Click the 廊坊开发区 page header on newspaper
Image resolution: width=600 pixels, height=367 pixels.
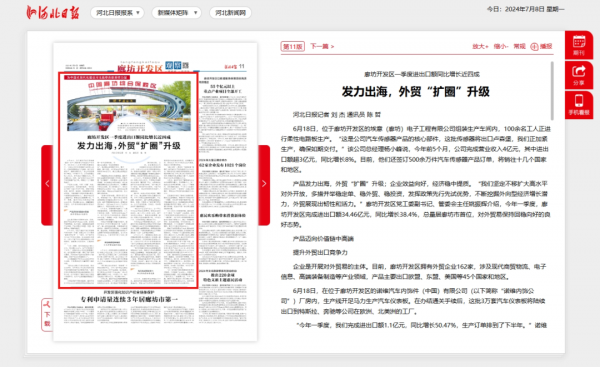[140, 68]
